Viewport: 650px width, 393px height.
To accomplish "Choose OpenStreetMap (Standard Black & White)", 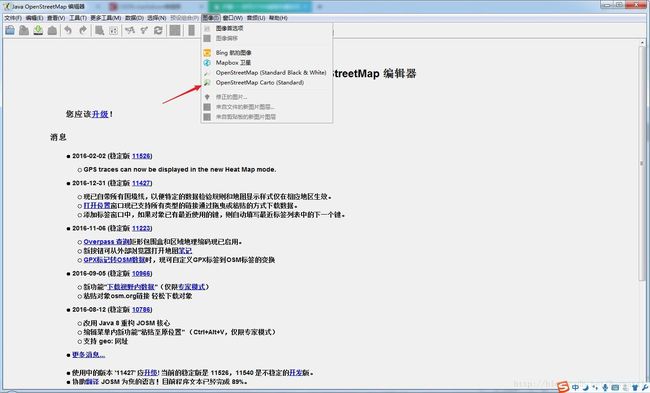I will [267, 73].
